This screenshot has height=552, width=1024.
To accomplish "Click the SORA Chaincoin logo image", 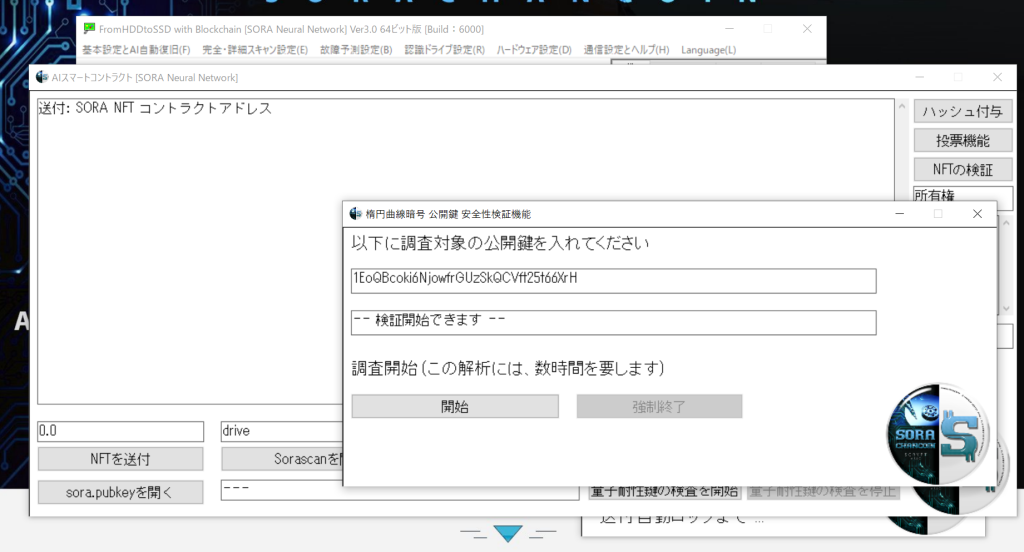I will pyautogui.click(x=938, y=434).
